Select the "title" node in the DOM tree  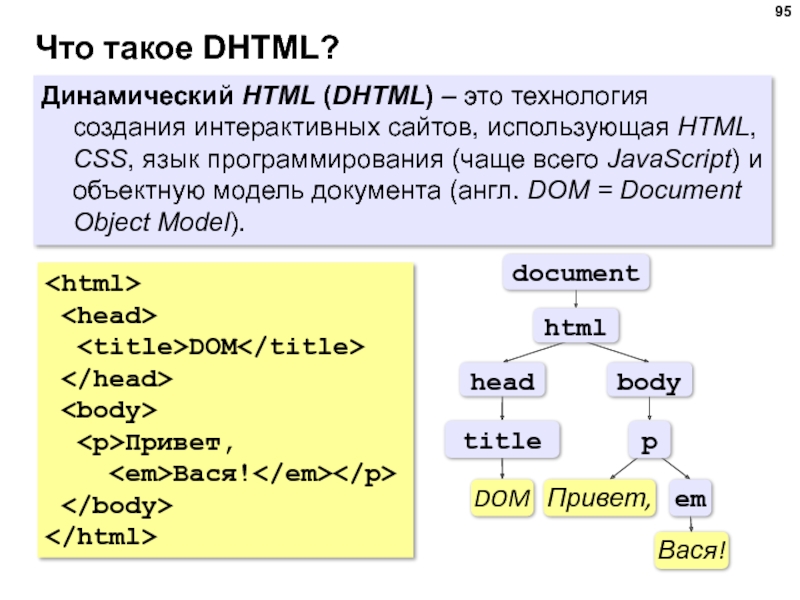[x=503, y=440]
